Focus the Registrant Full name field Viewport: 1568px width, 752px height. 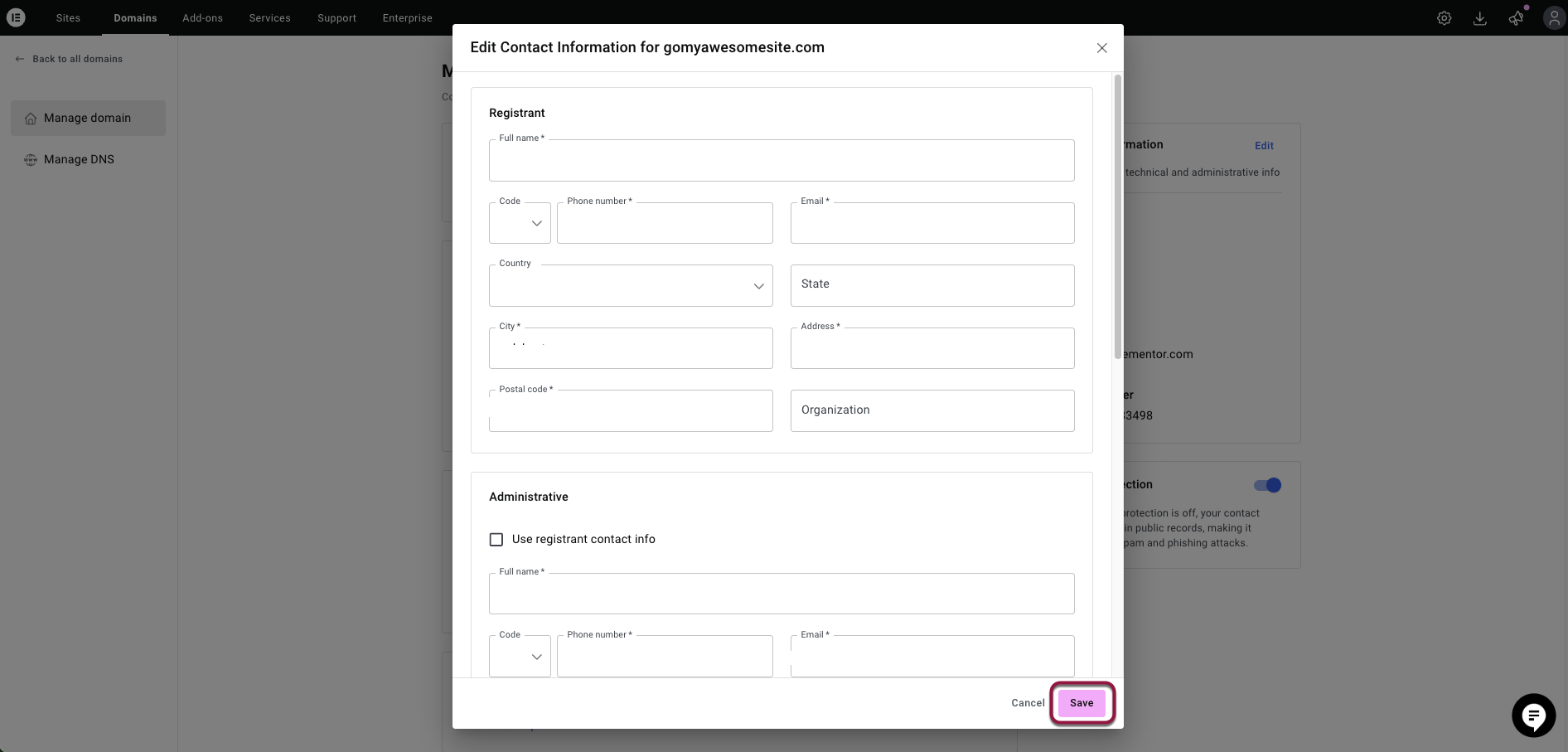pos(782,161)
